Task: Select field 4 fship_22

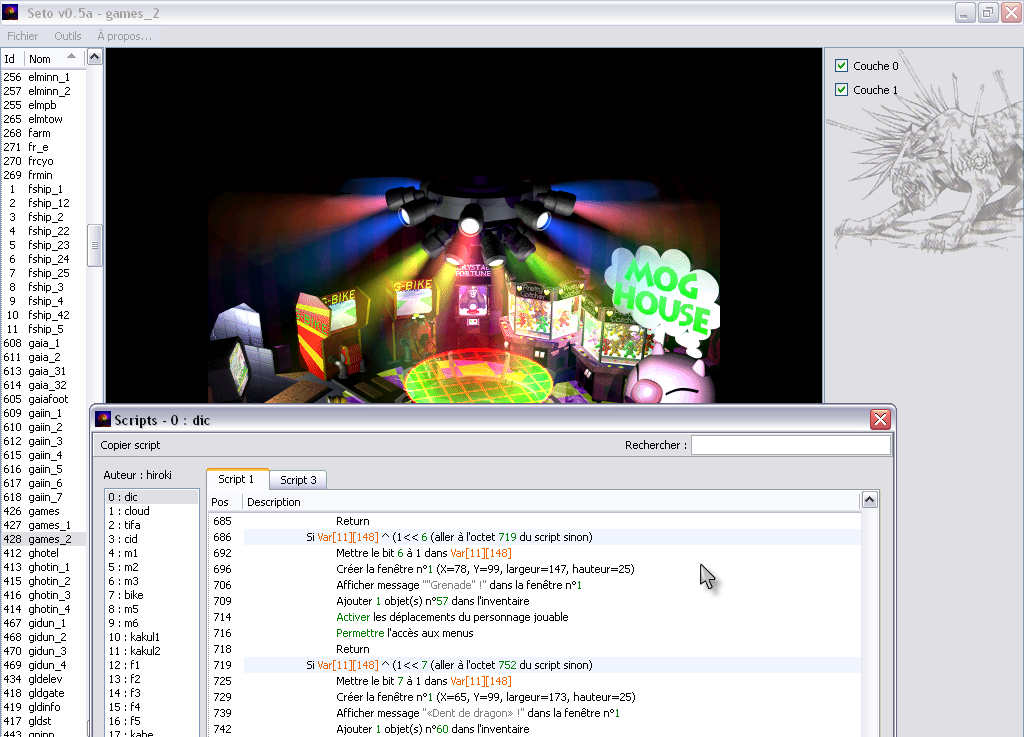Action: pos(43,231)
